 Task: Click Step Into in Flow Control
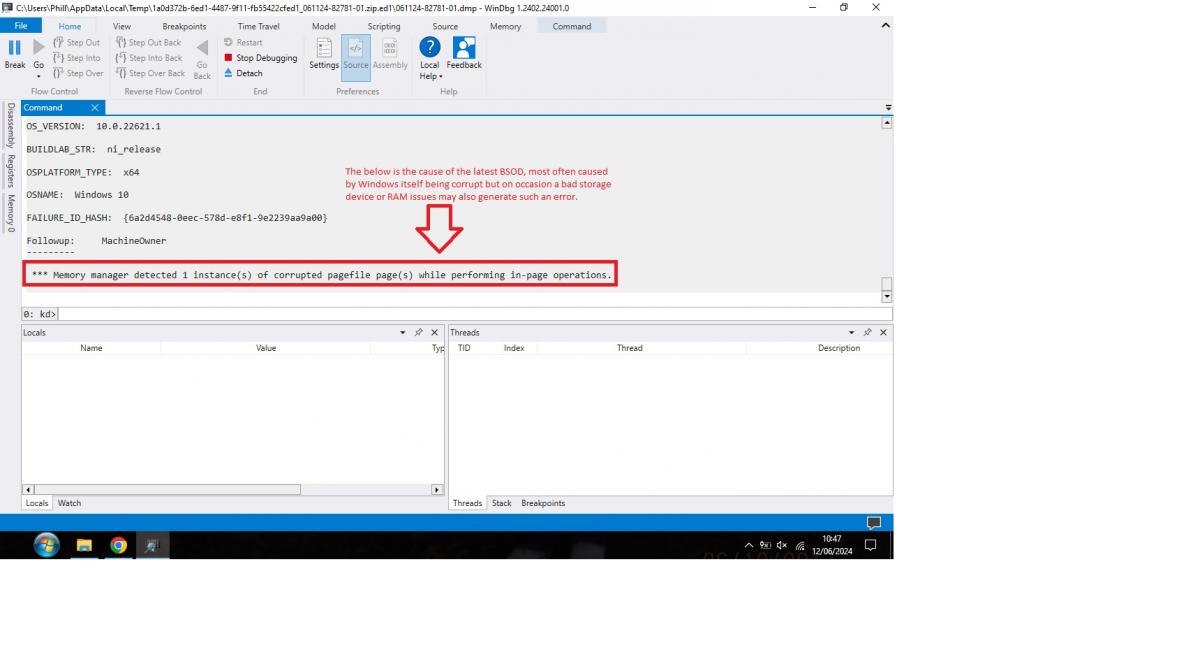click(76, 58)
